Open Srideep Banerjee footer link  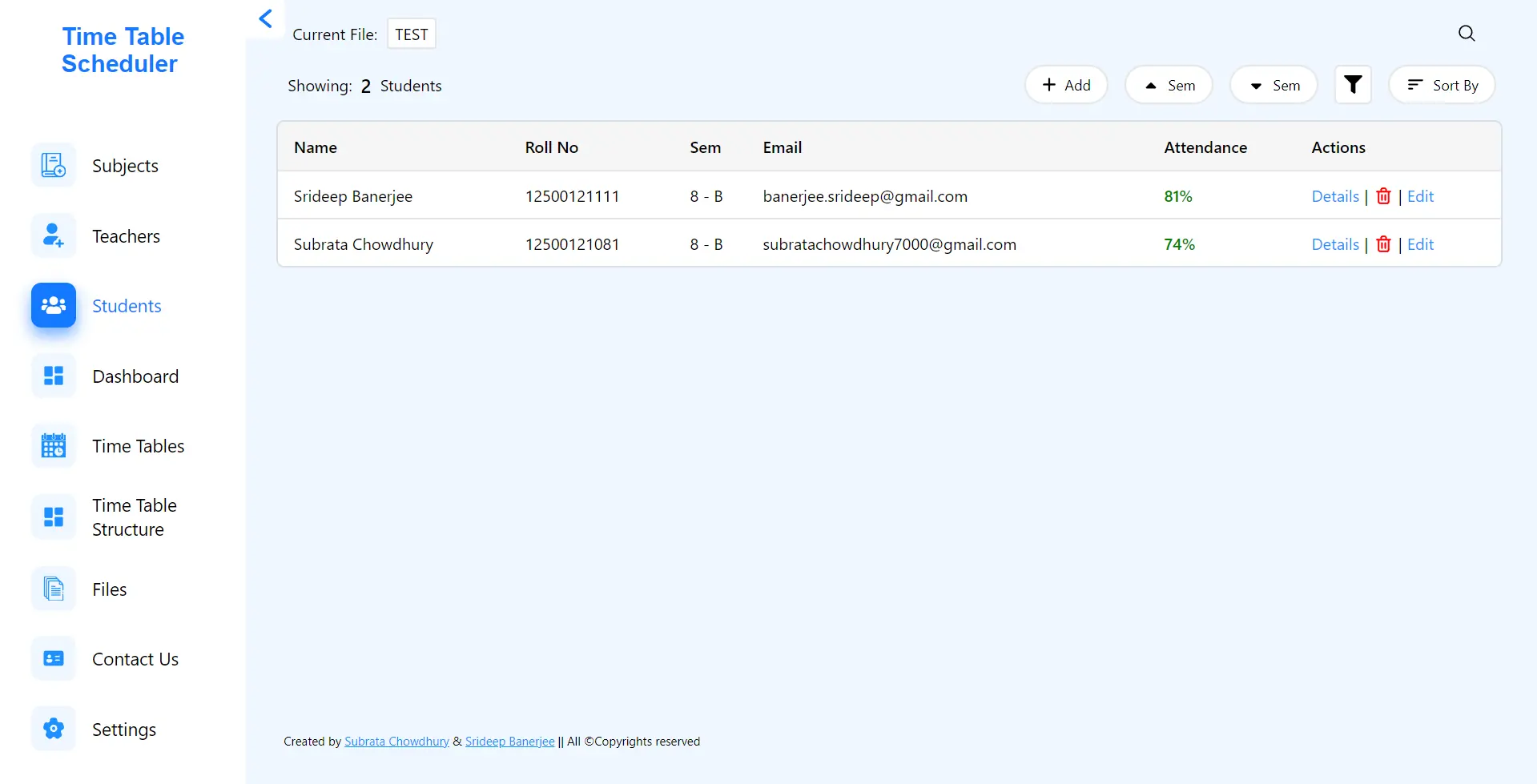click(x=509, y=742)
